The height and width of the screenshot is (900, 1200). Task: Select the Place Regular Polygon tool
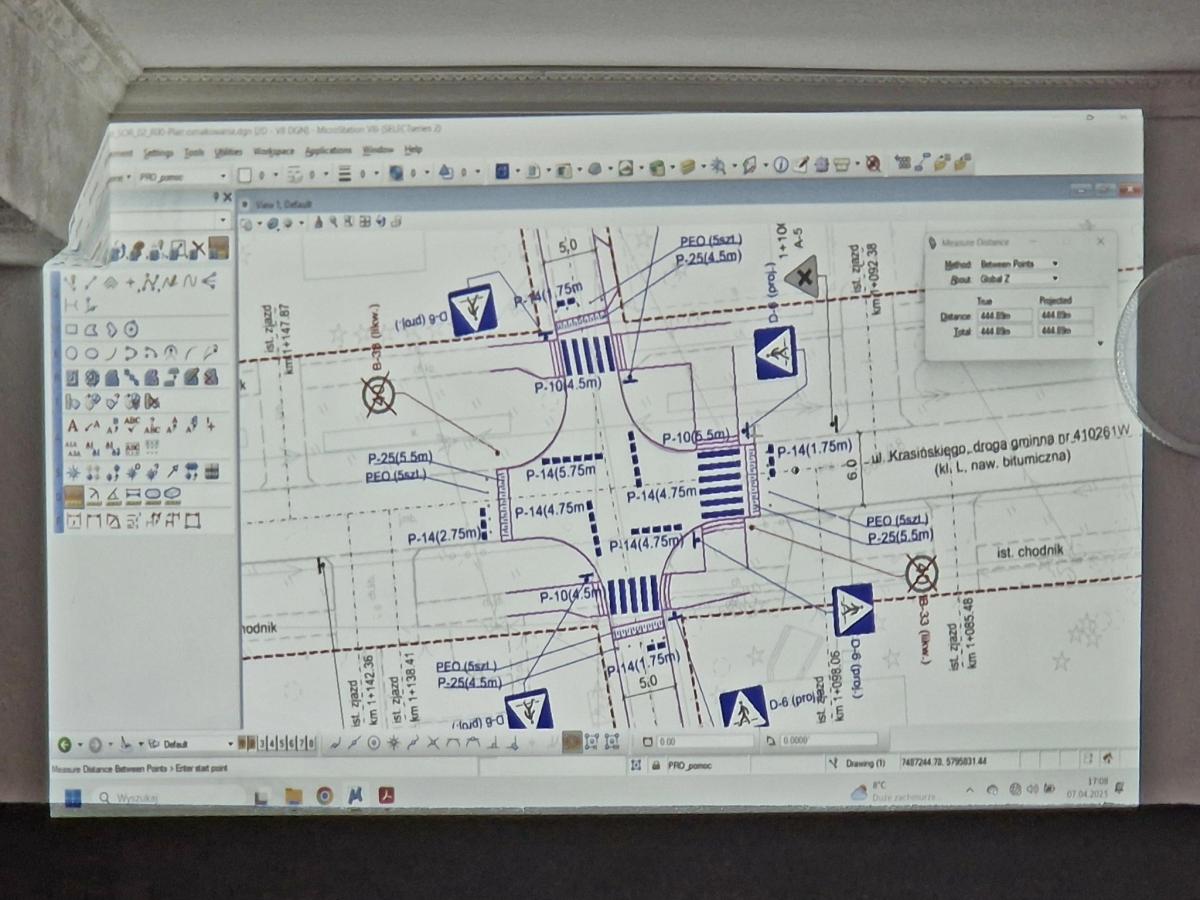(x=131, y=329)
